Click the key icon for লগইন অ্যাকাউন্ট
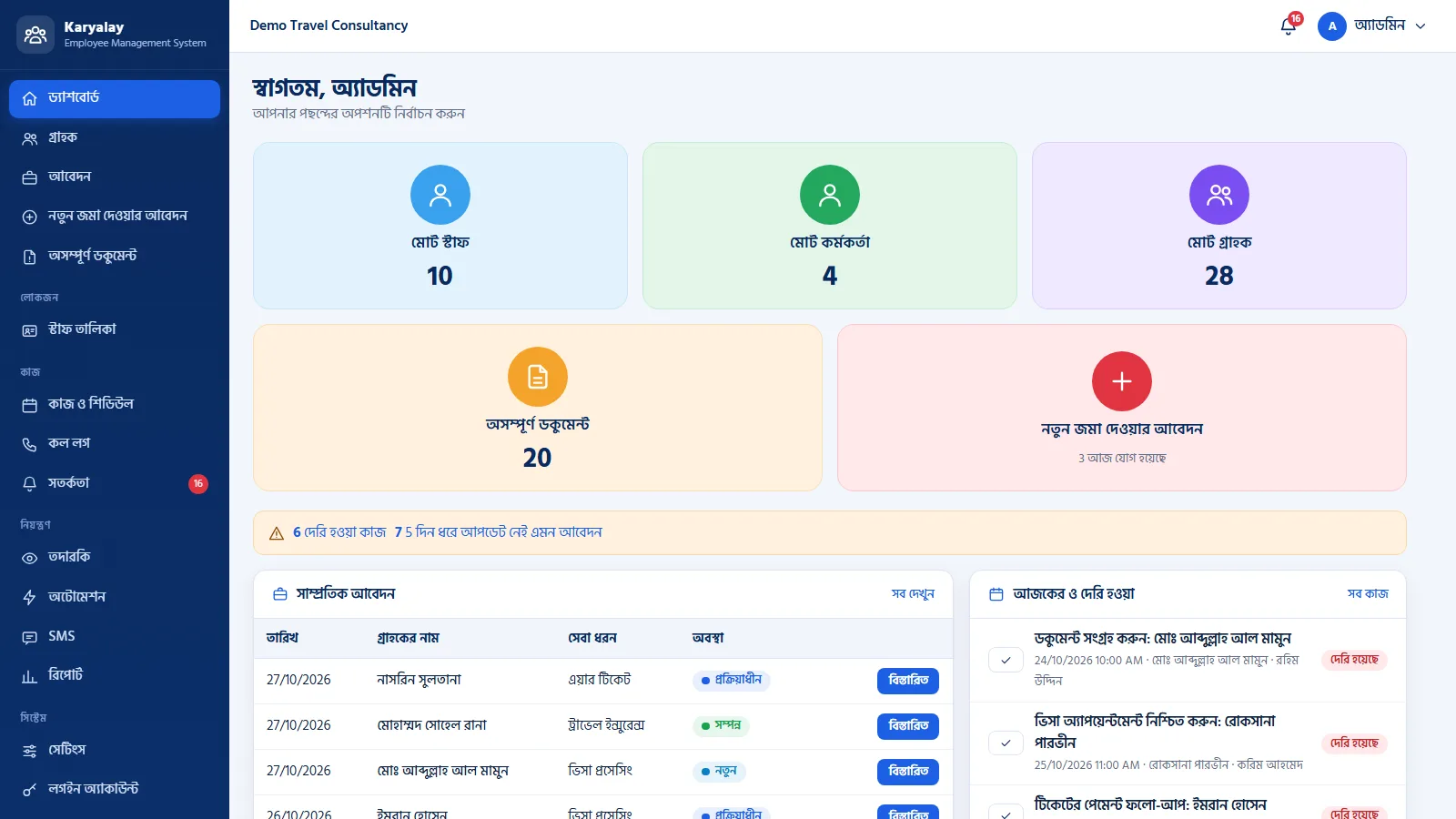1456x819 pixels. (30, 789)
